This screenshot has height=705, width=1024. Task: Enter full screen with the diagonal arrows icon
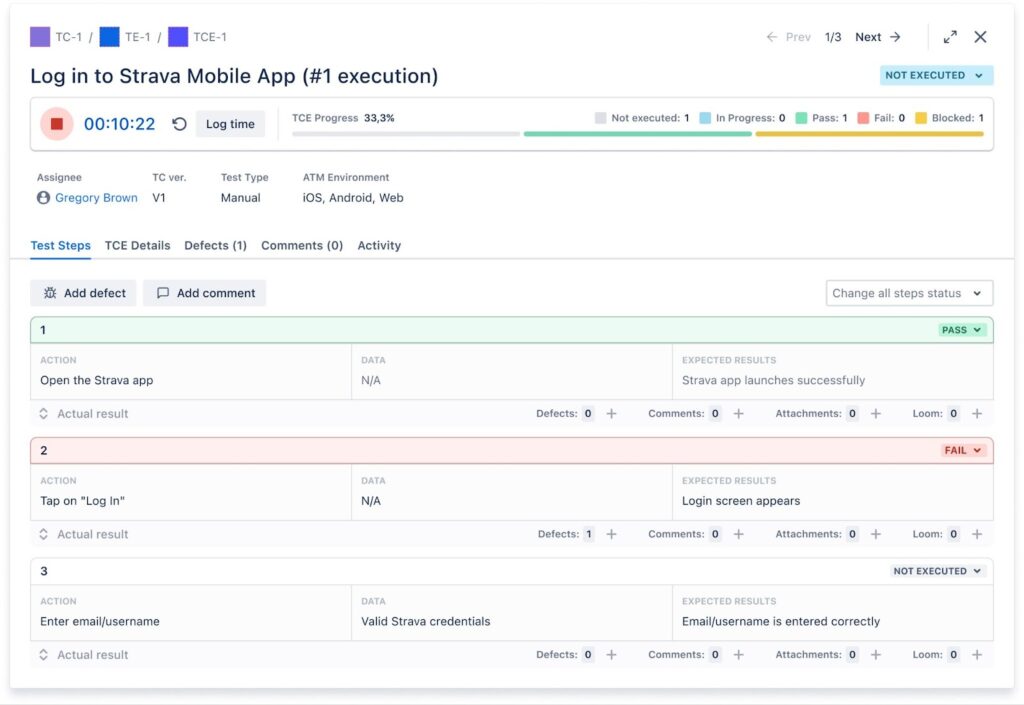[x=949, y=36]
